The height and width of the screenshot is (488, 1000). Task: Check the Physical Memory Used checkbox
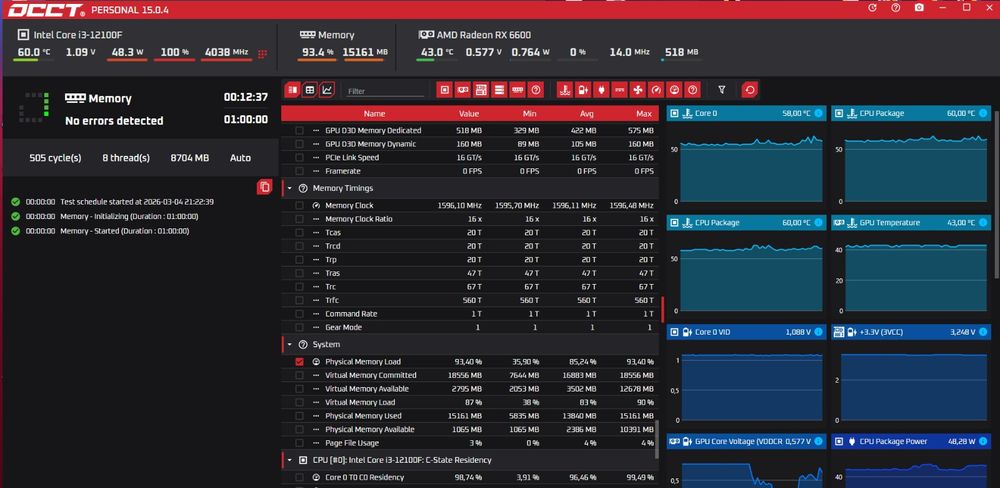coord(299,416)
